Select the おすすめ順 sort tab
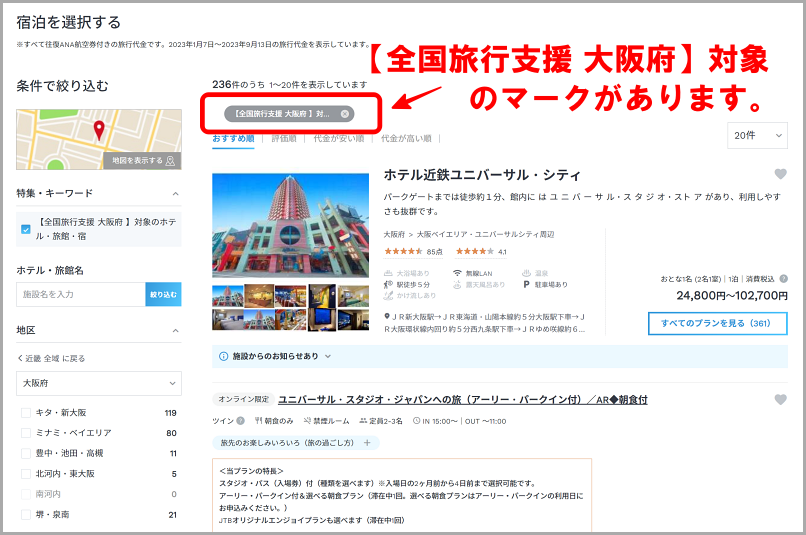 coord(233,139)
